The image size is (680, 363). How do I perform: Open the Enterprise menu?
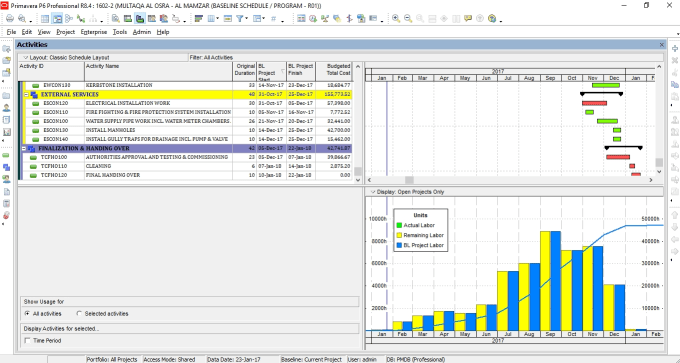point(94,32)
